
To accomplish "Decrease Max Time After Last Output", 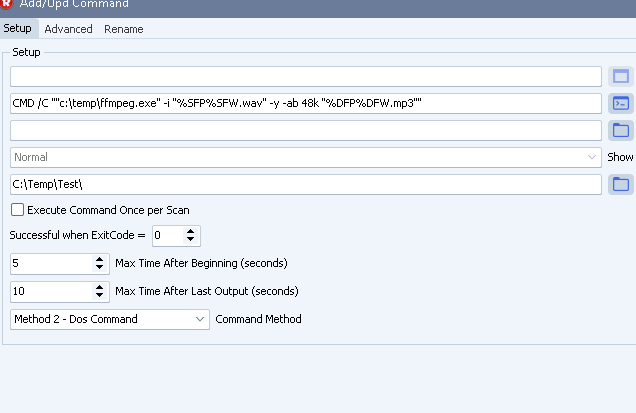I will [99, 296].
